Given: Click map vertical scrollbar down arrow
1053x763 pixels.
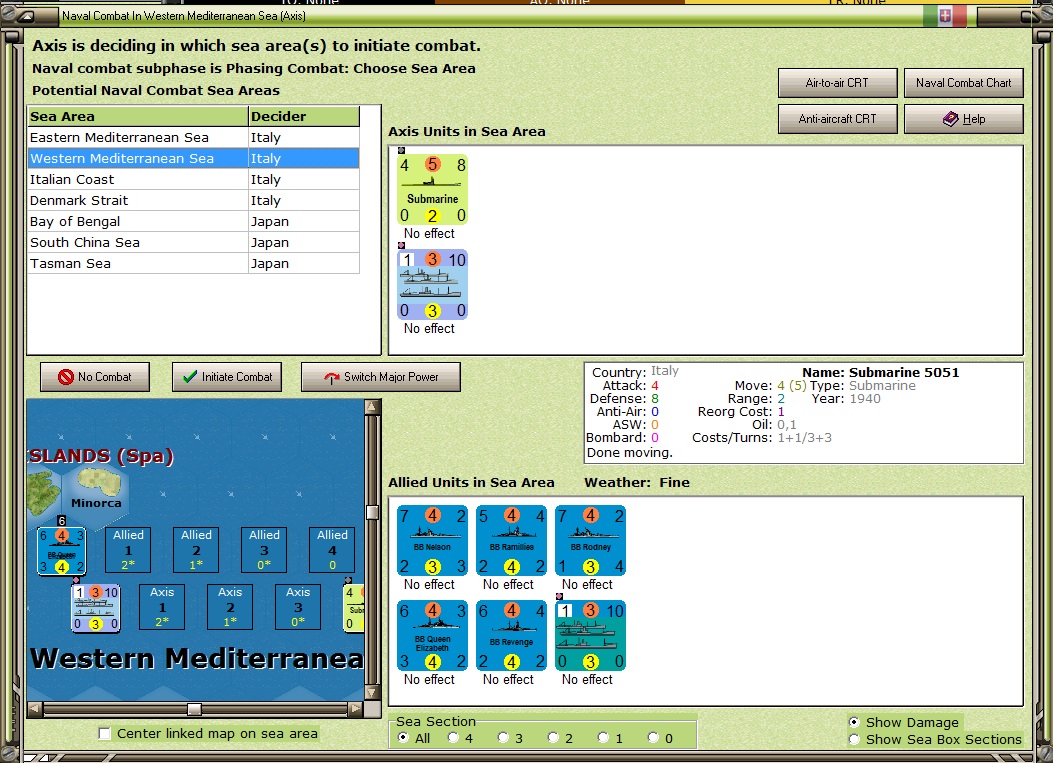Looking at the screenshot, I should (x=372, y=692).
